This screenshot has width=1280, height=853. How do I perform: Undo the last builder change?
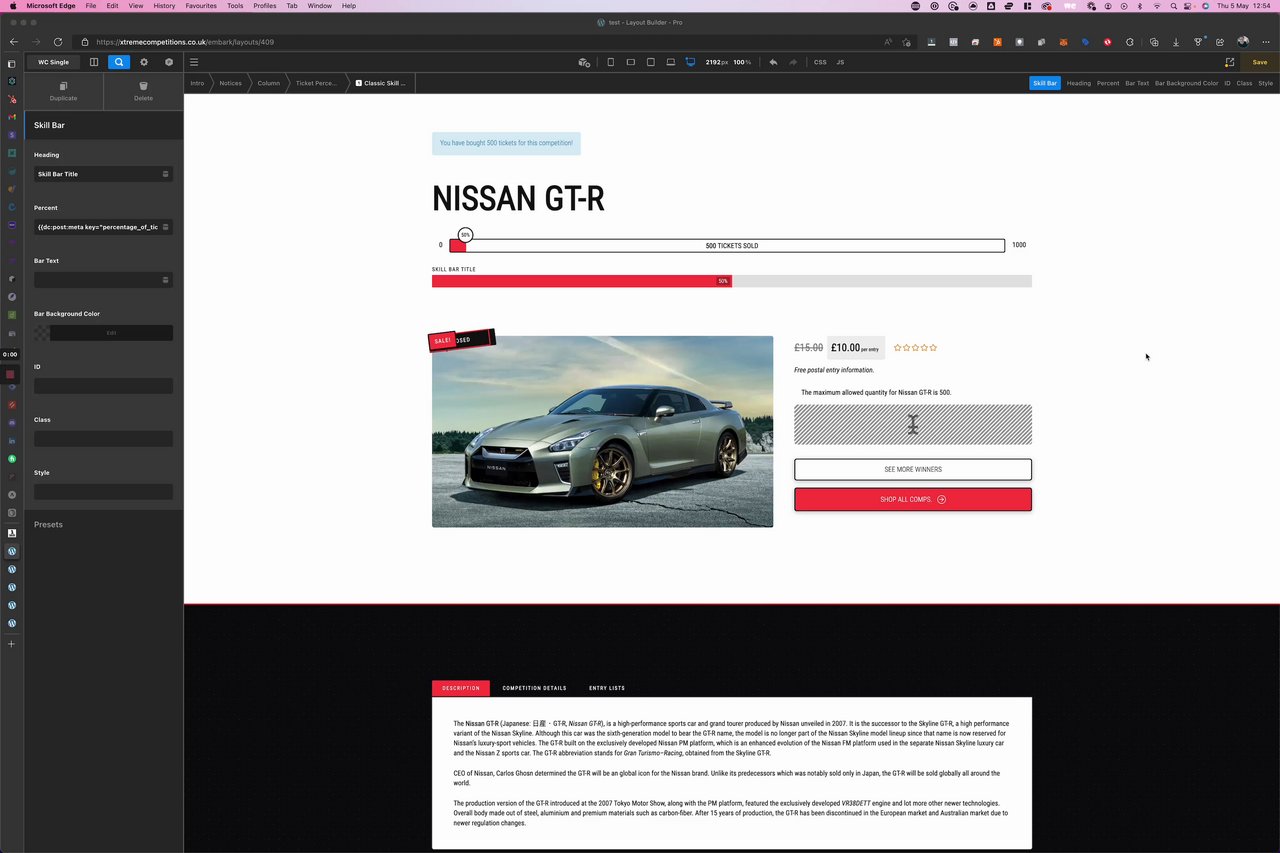coord(773,62)
